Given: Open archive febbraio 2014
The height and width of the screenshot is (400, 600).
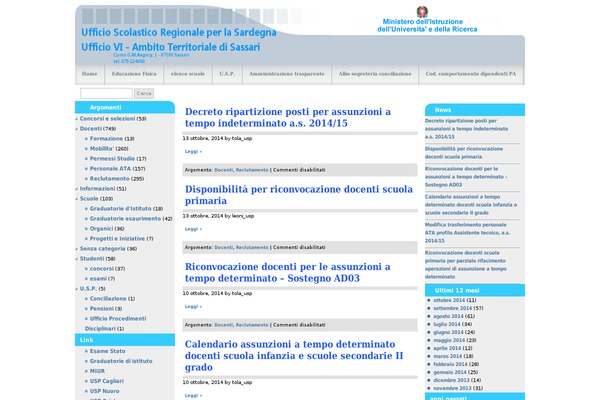Looking at the screenshot, I should pyautogui.click(x=450, y=364).
